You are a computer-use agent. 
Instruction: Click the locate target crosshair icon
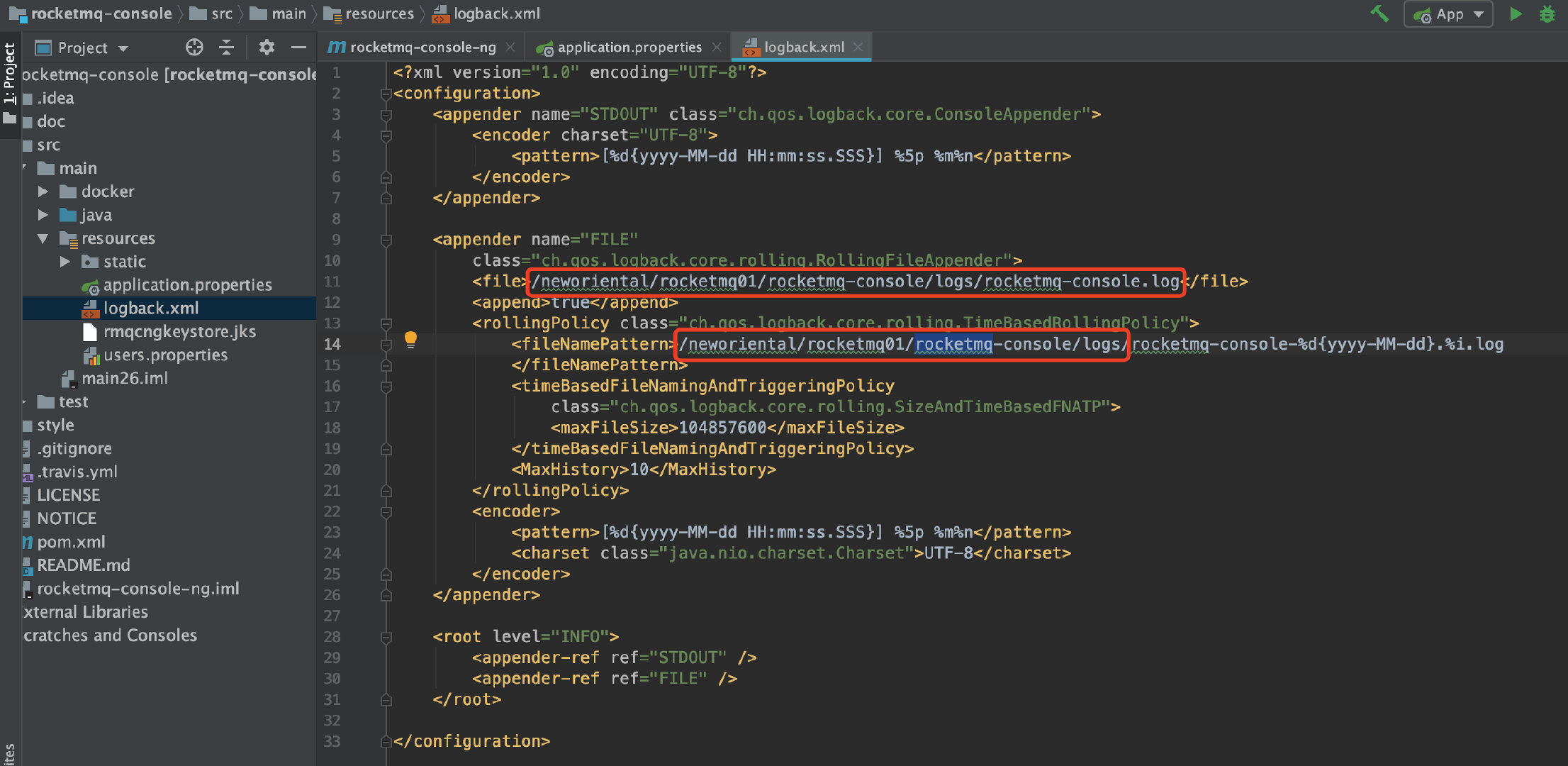194,48
